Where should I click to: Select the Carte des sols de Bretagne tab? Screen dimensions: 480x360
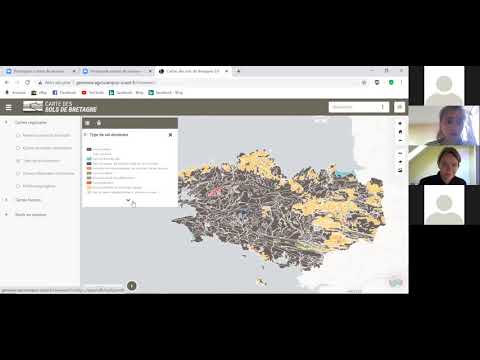[193, 71]
